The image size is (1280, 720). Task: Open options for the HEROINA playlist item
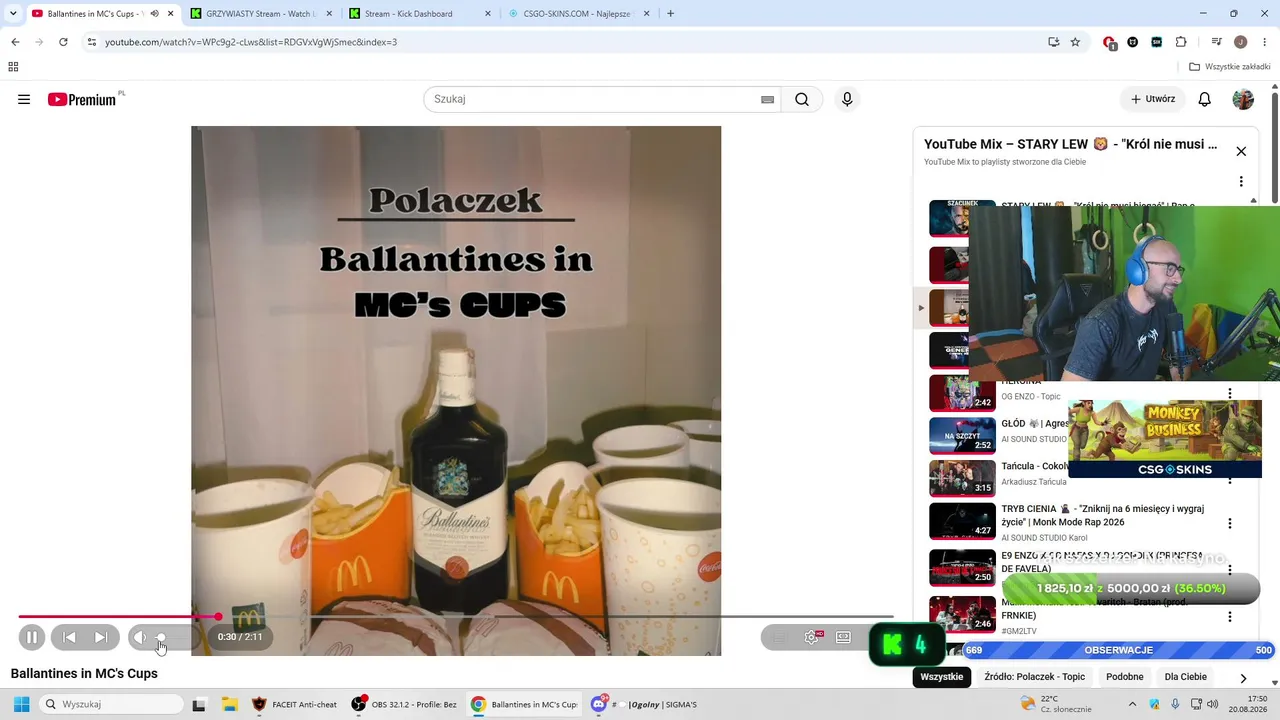(x=1230, y=393)
